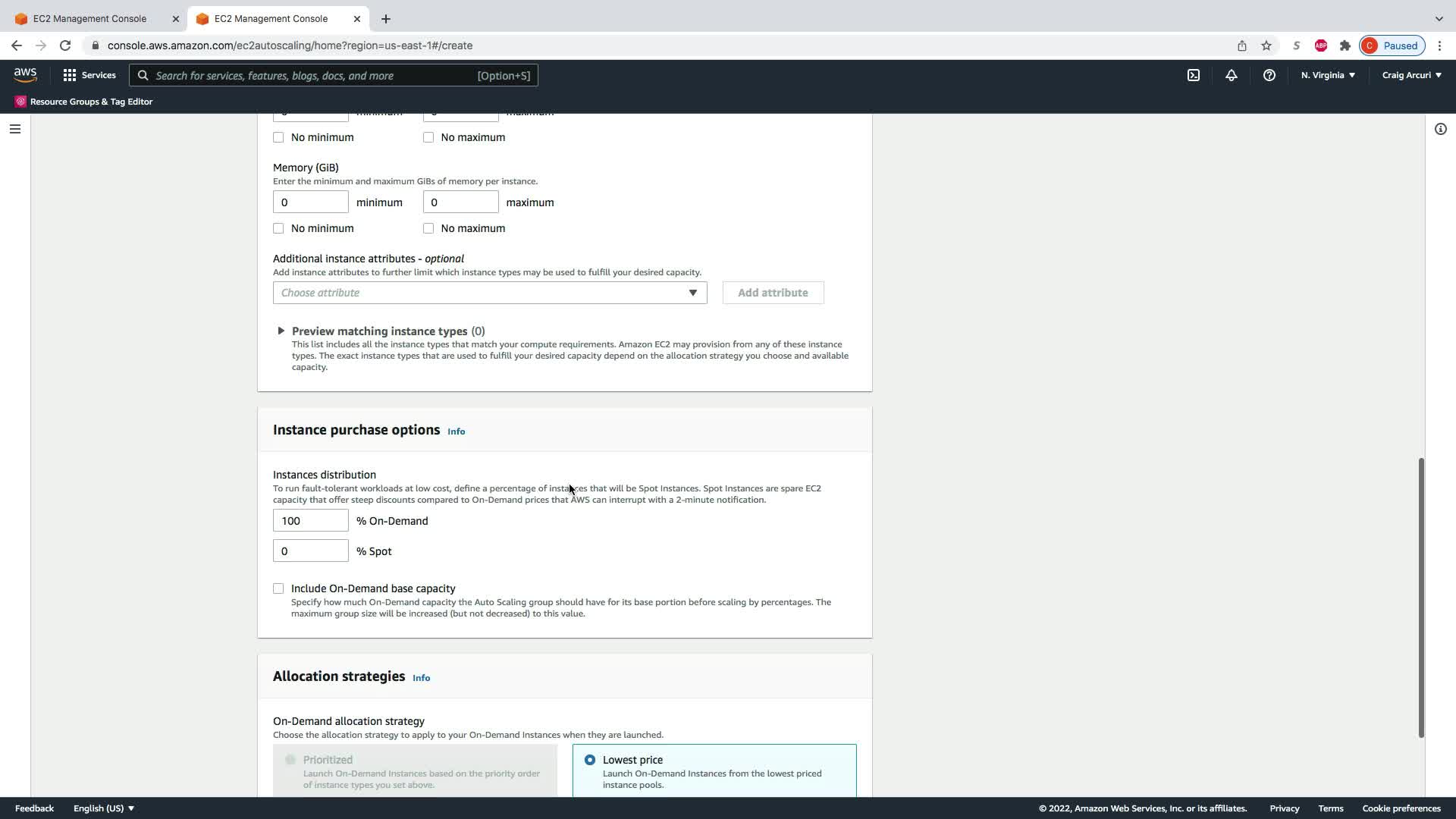1456x819 pixels.
Task: Select the Lowest price allocation strategy
Action: [x=590, y=760]
